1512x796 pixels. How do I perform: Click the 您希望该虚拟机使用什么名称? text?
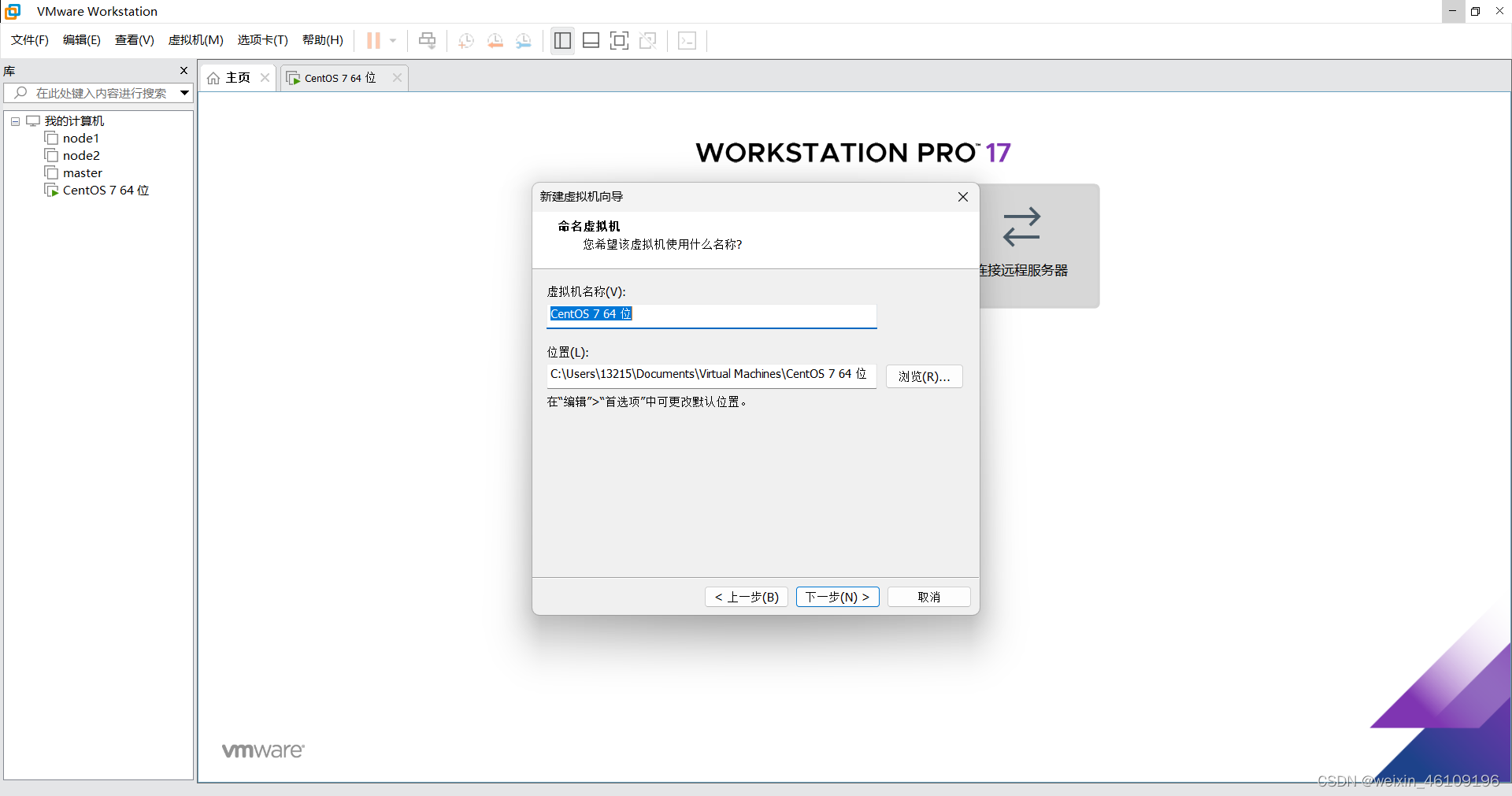point(662,244)
